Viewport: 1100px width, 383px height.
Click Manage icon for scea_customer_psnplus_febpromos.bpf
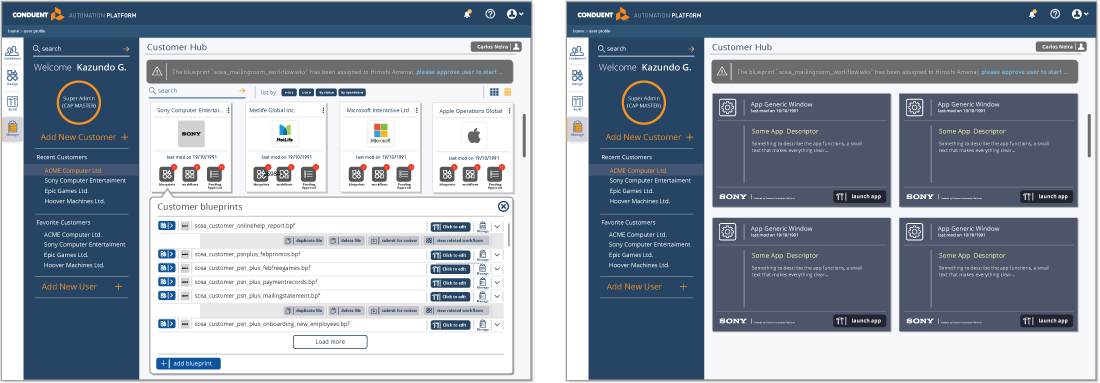[x=483, y=254]
